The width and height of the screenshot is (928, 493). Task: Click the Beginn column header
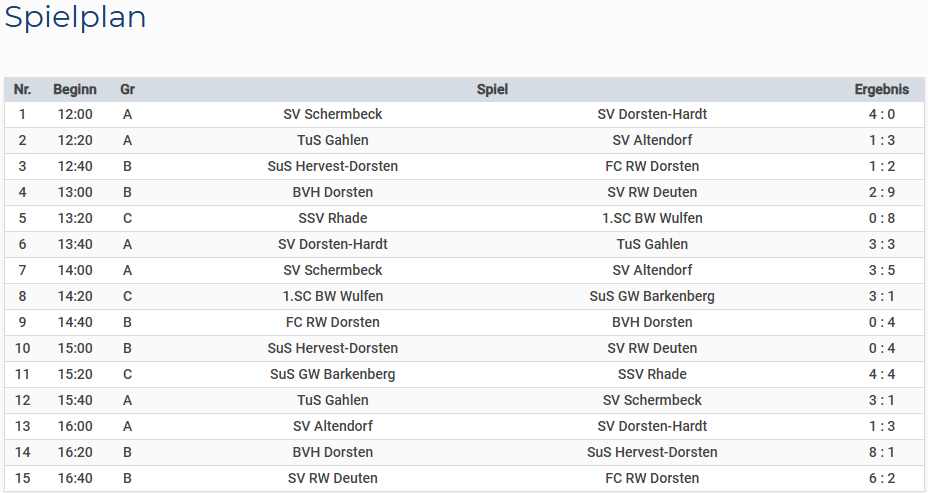tap(75, 90)
